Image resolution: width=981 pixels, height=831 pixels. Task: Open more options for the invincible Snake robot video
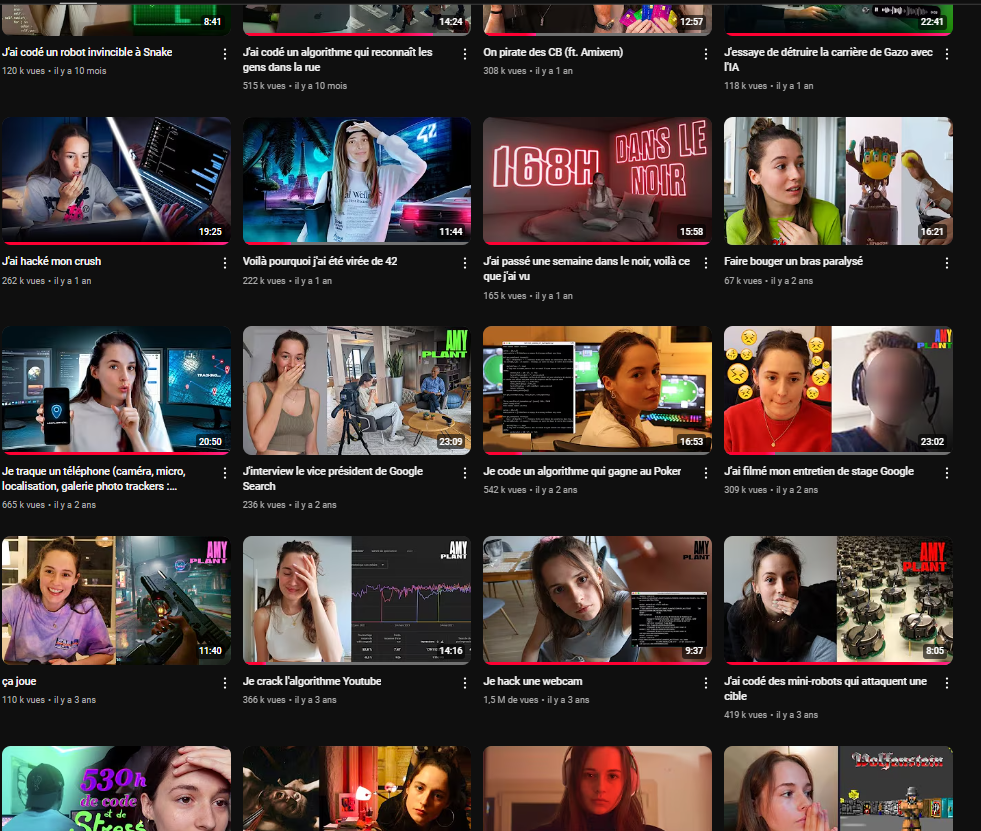[224, 54]
